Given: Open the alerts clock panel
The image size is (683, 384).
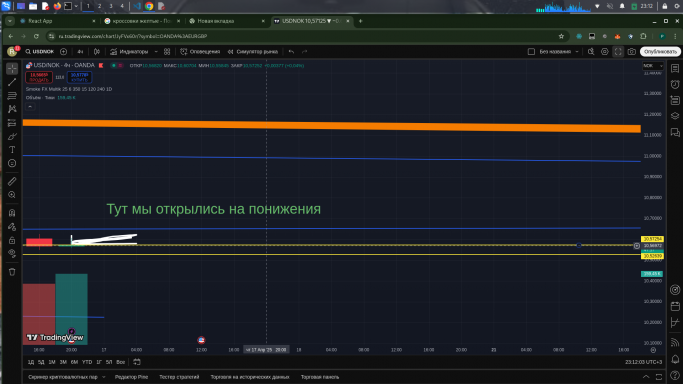Looking at the screenshot, I should pyautogui.click(x=675, y=84).
